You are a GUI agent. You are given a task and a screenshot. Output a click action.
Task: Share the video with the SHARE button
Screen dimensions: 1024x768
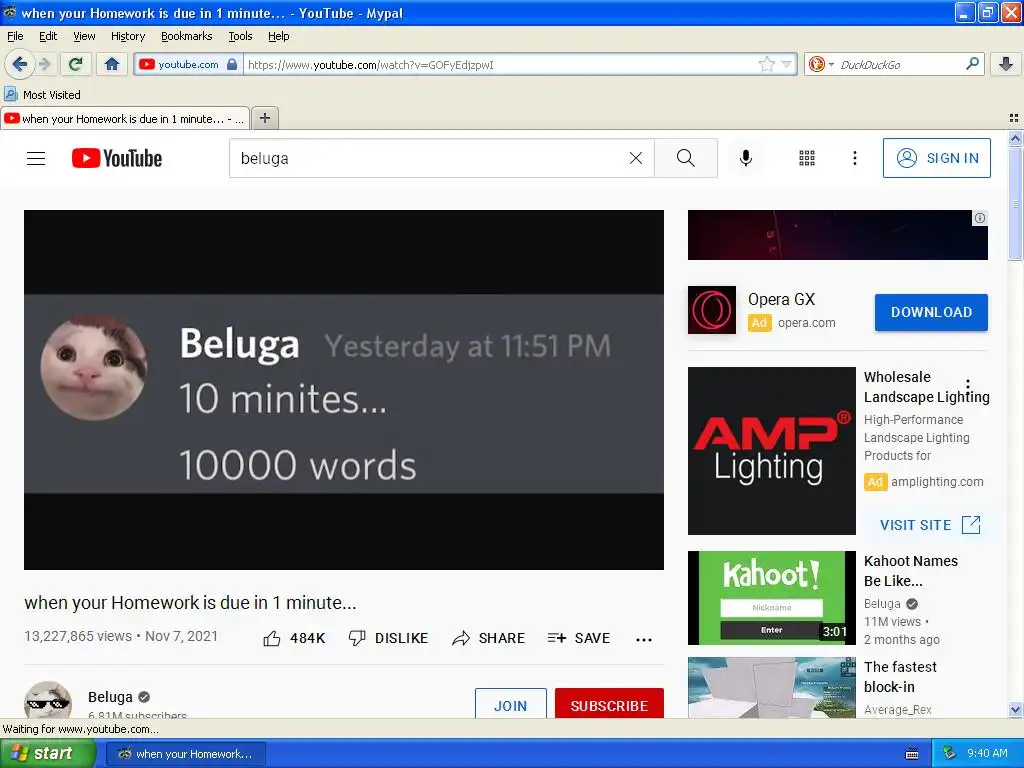click(x=488, y=638)
